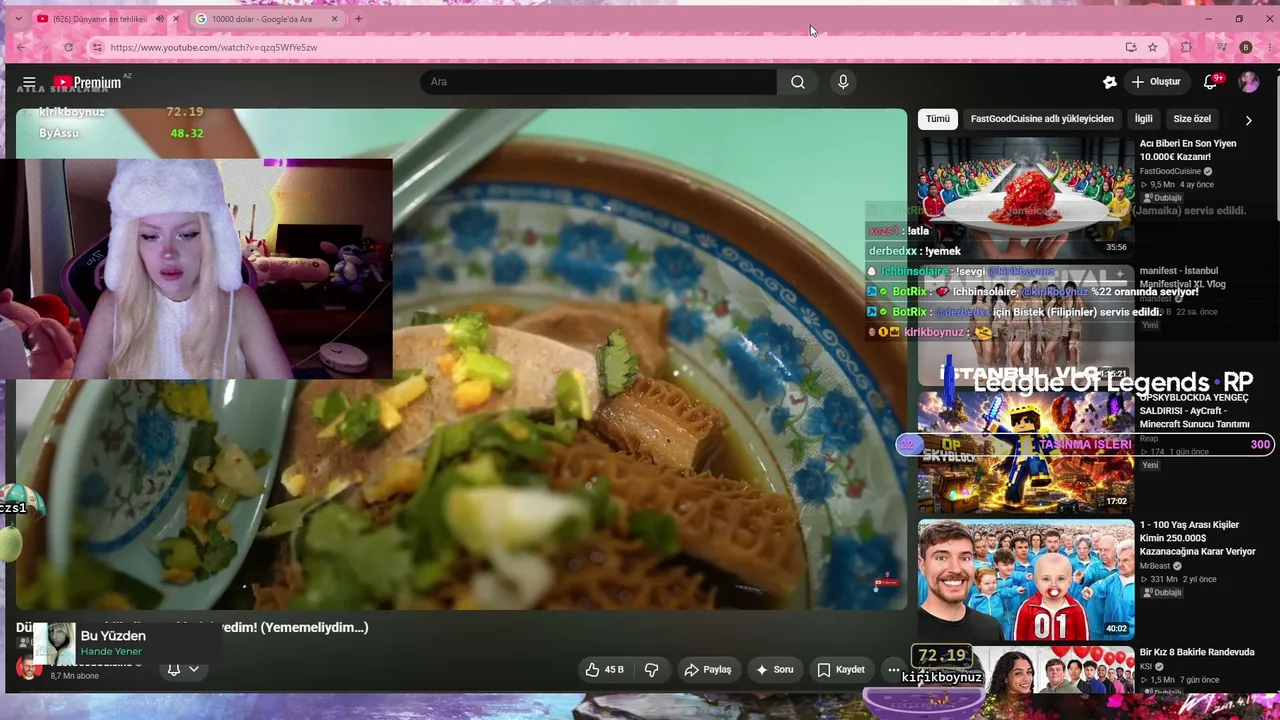Show next filter chips with arrow
The image size is (1280, 720).
[x=1248, y=120]
